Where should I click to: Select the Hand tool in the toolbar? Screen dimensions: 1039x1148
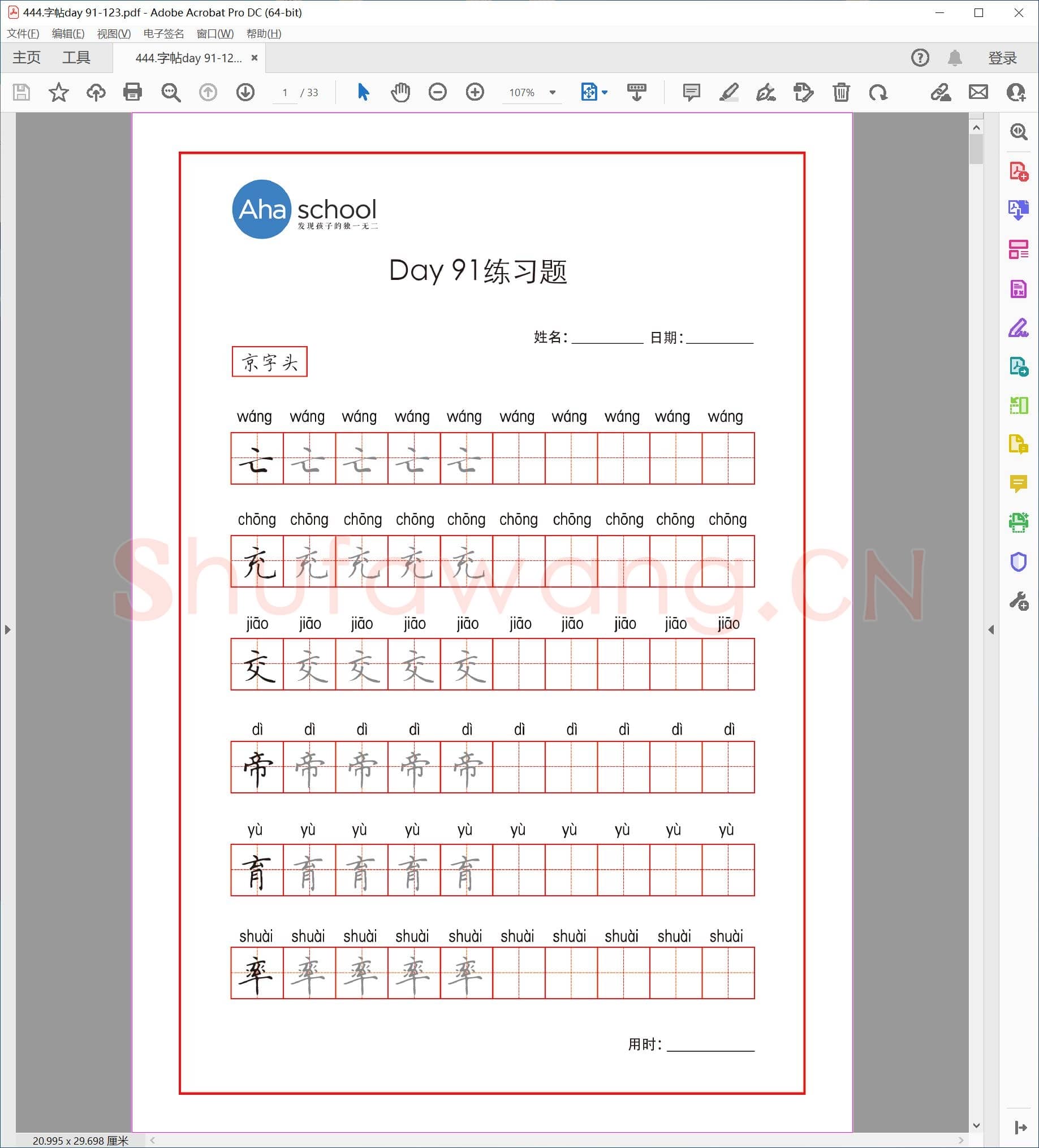(x=400, y=92)
